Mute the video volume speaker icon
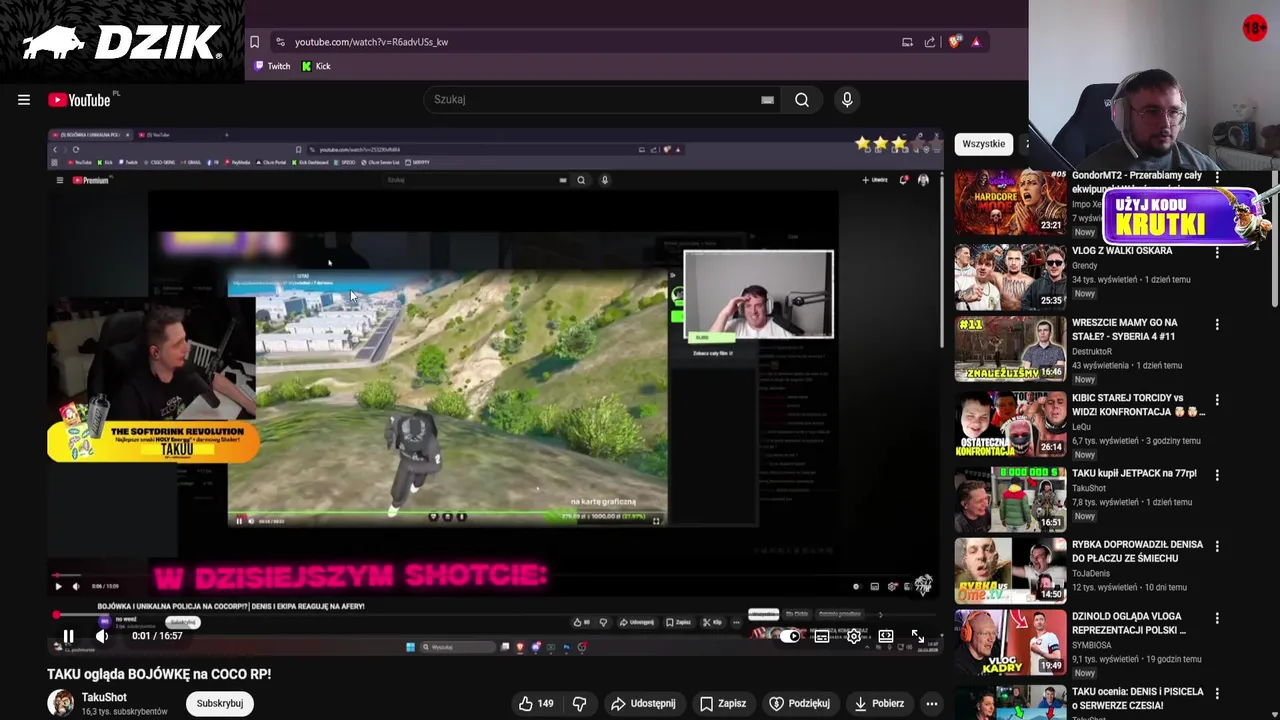This screenshot has height=720, width=1280. click(x=102, y=636)
